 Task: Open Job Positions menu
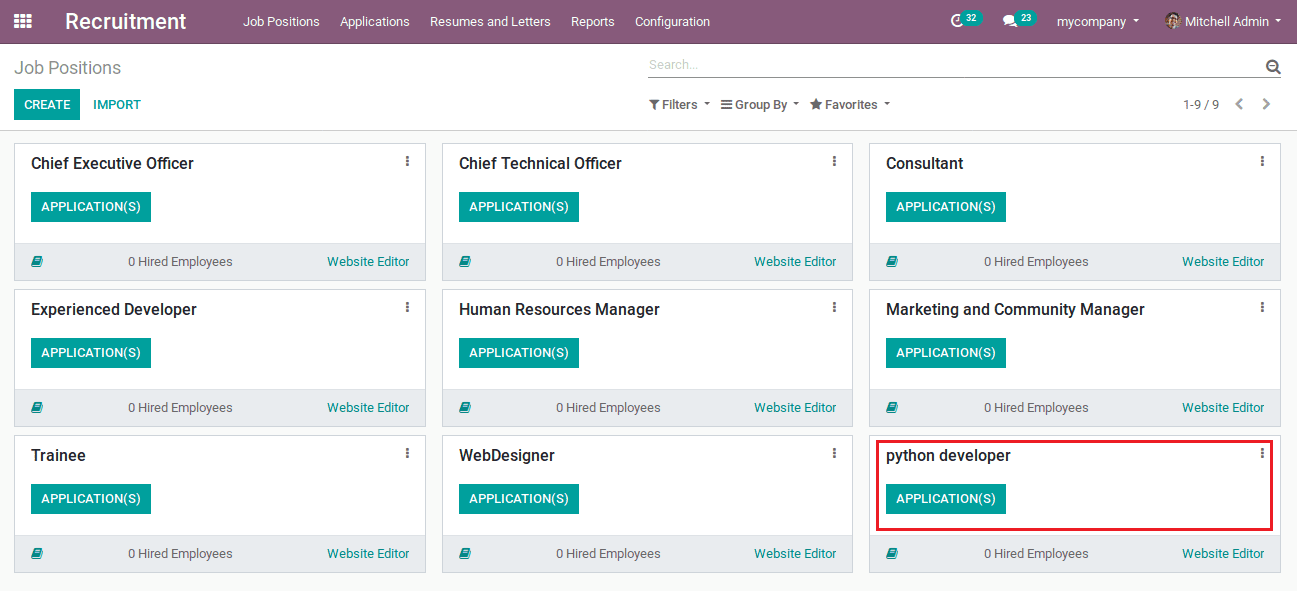click(281, 21)
